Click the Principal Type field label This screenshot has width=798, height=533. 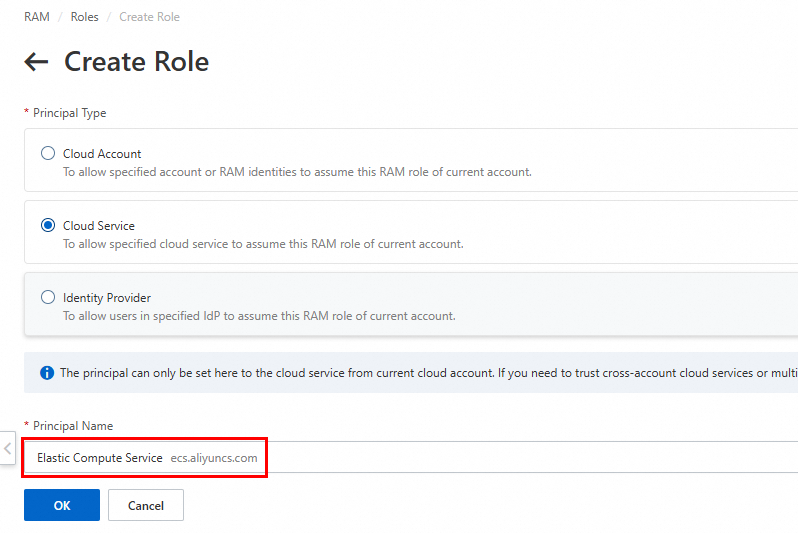[70, 113]
